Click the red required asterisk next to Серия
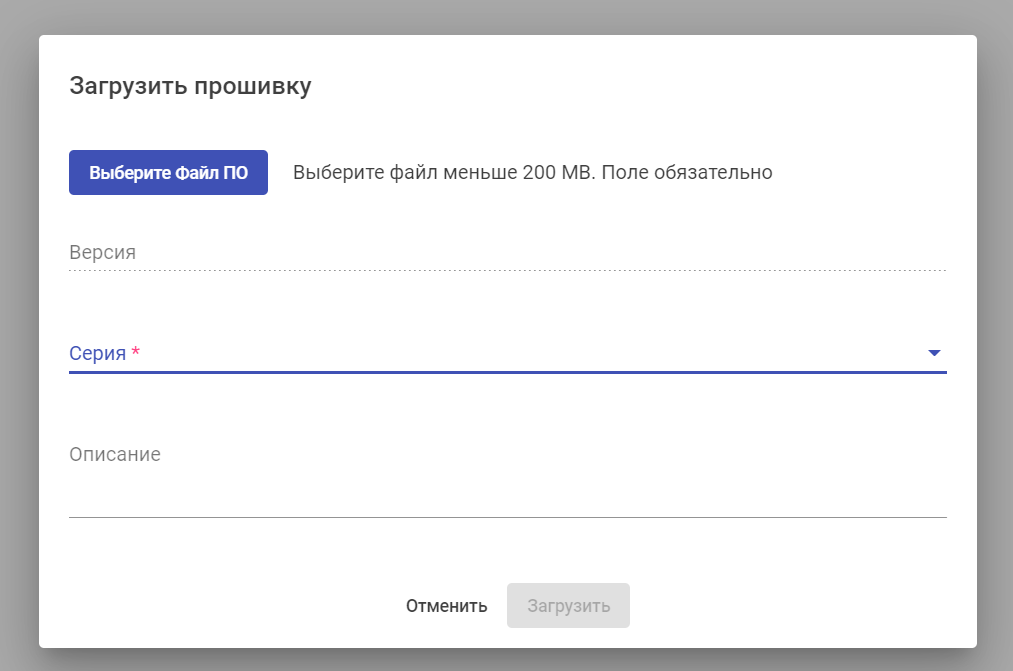Viewport: 1013px width, 671px height. point(136,353)
